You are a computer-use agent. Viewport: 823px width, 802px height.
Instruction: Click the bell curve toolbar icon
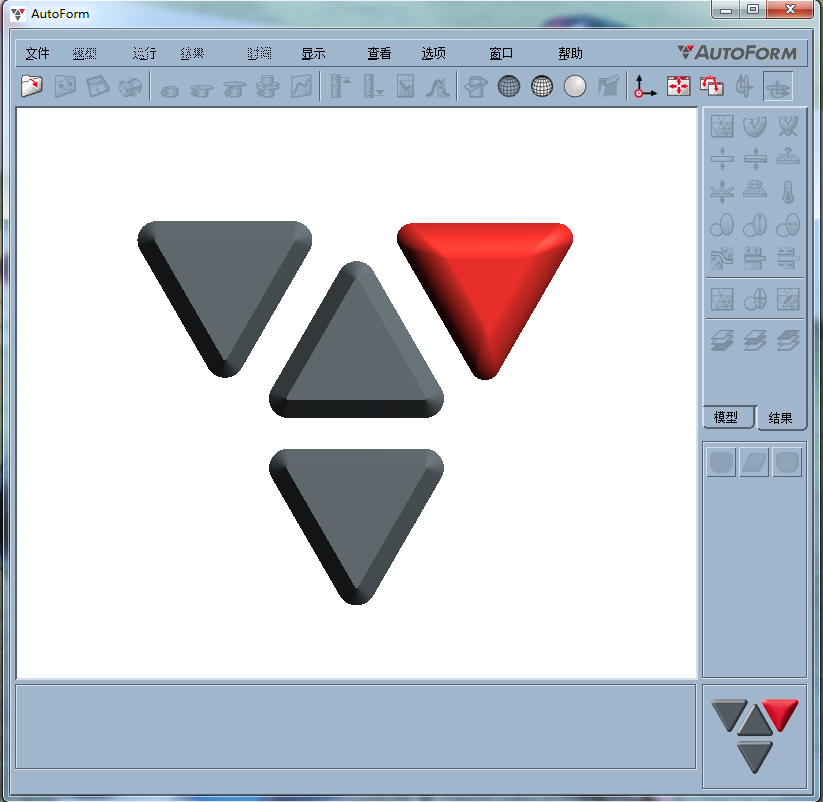(438, 86)
